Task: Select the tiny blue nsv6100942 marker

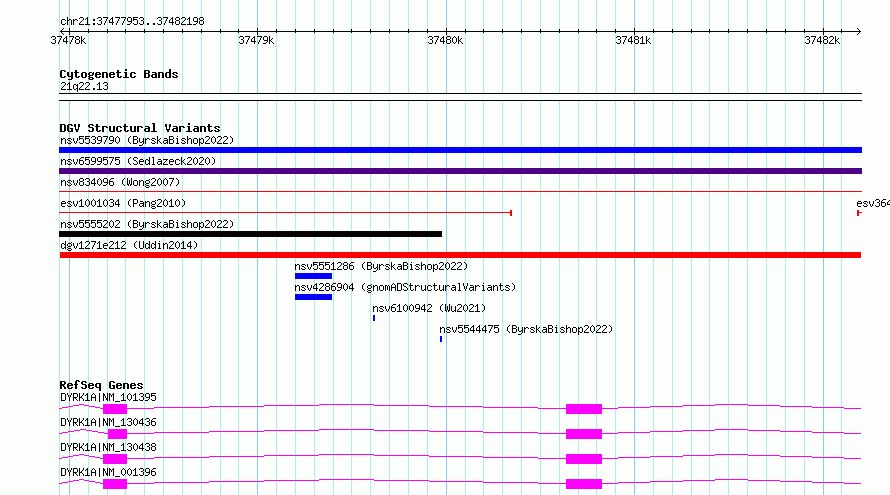Action: click(373, 318)
